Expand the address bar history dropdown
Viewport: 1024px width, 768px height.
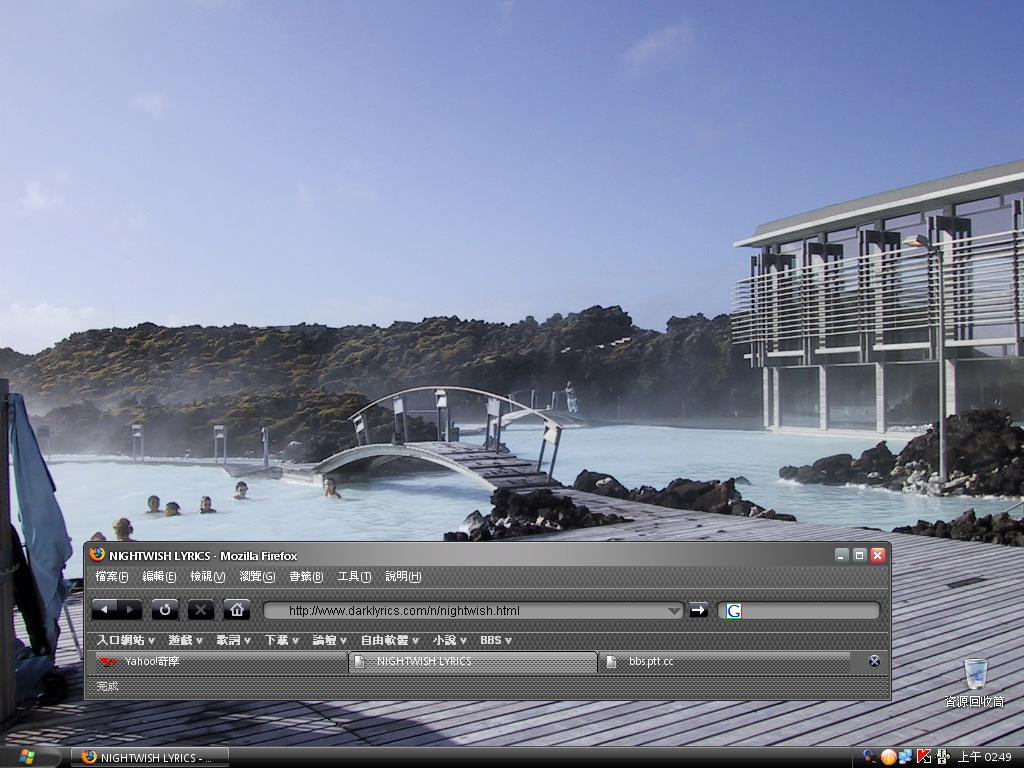674,611
